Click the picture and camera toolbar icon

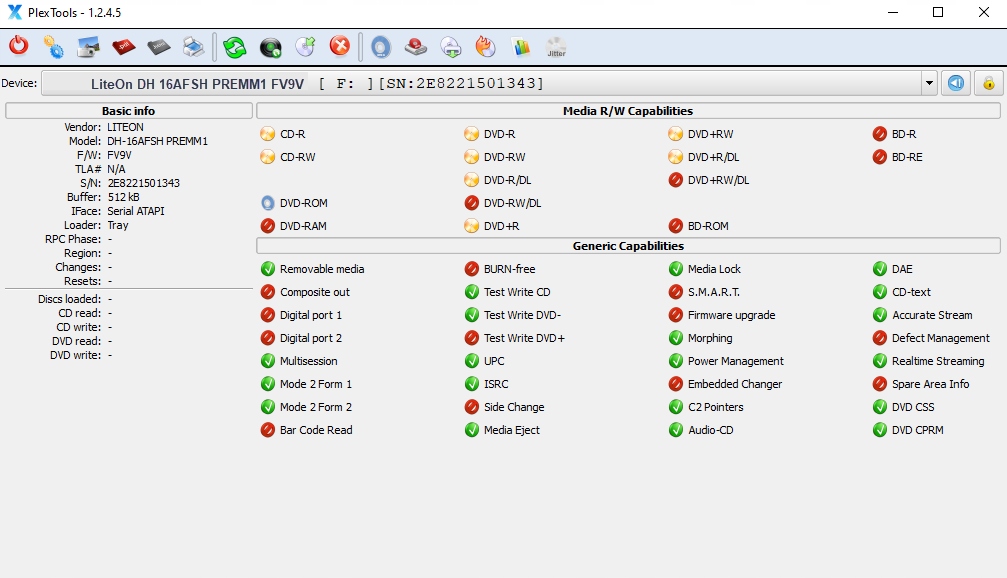(x=88, y=47)
